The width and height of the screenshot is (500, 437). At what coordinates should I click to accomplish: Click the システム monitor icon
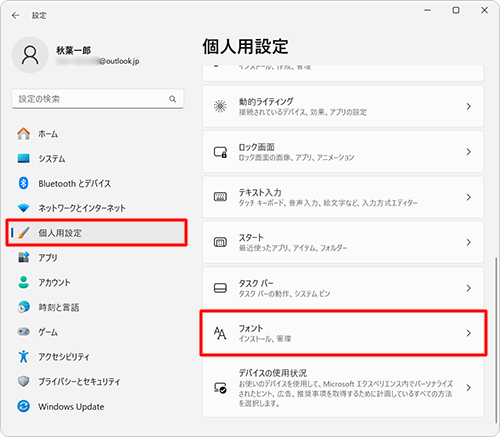click(x=23, y=158)
